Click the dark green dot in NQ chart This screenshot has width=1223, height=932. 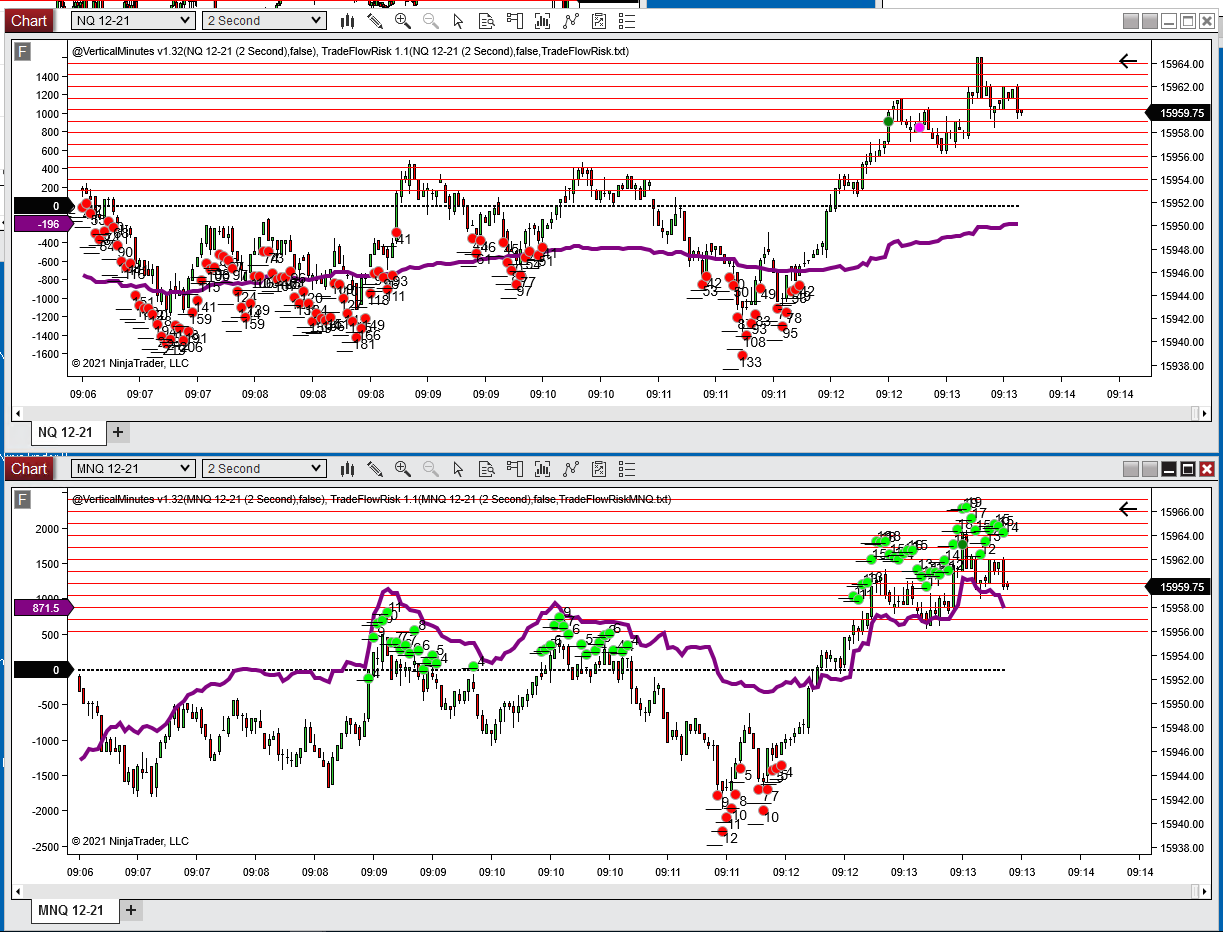888,121
